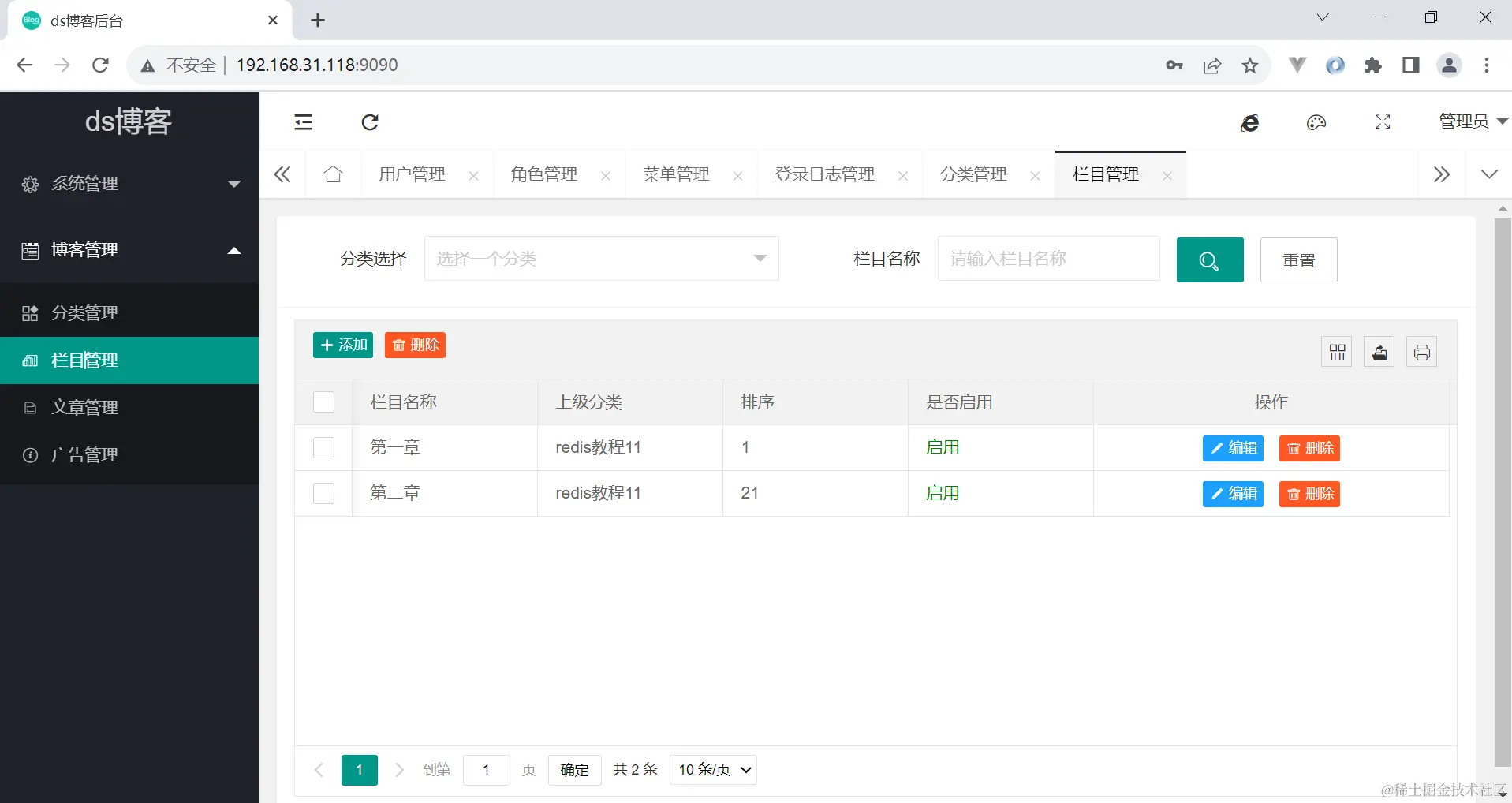This screenshot has height=803, width=1512.
Task: Open 分类管理 in the sidebar
Action: pyautogui.click(x=129, y=313)
